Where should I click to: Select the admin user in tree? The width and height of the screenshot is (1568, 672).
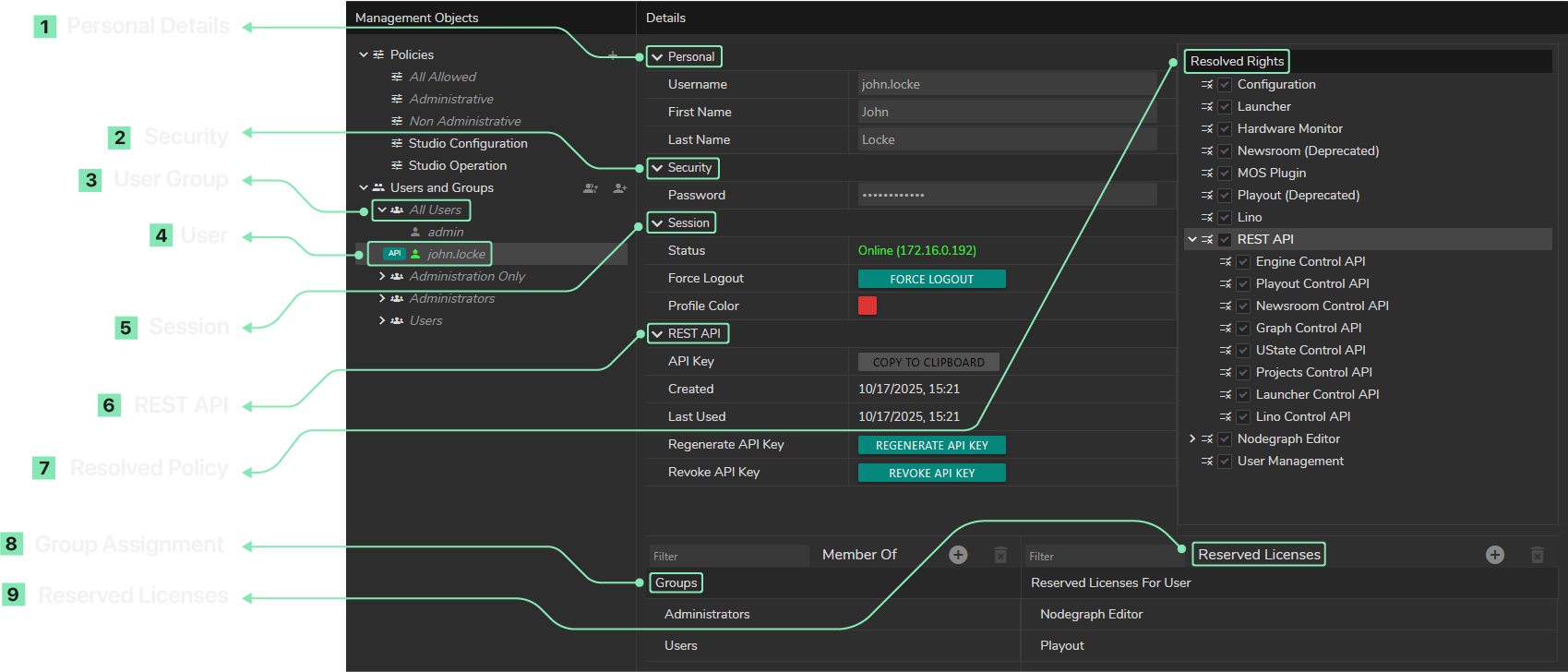(445, 233)
